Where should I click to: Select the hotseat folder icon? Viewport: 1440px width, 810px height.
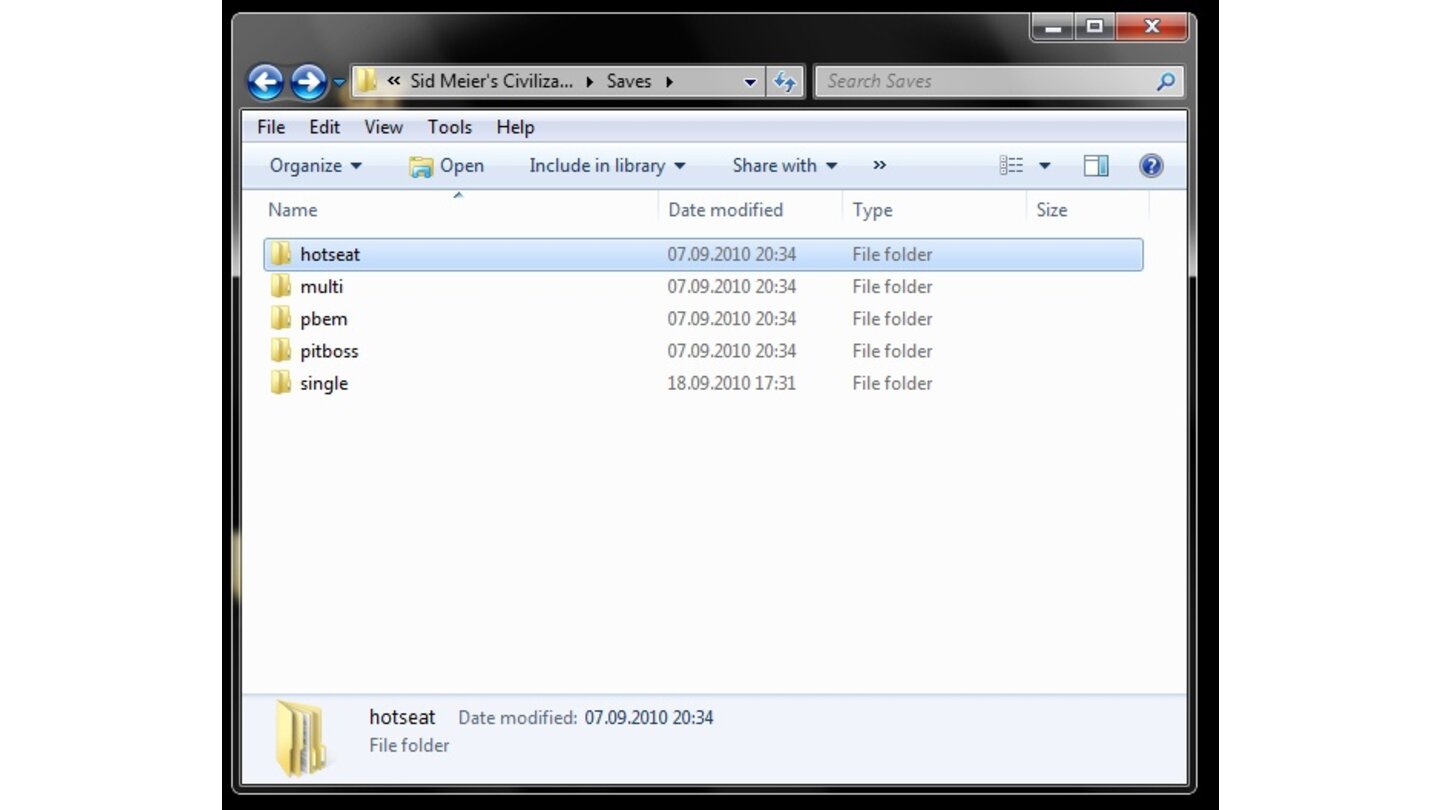coord(281,254)
